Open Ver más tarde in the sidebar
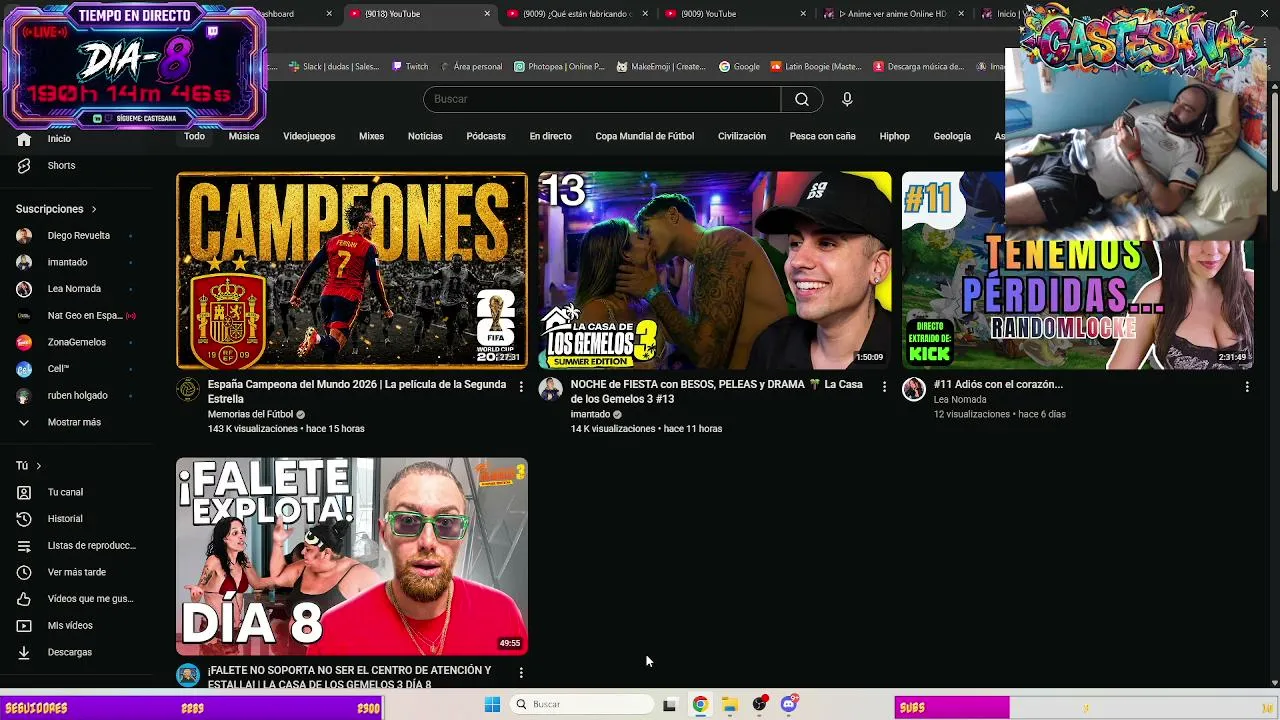The height and width of the screenshot is (720, 1280). point(76,572)
